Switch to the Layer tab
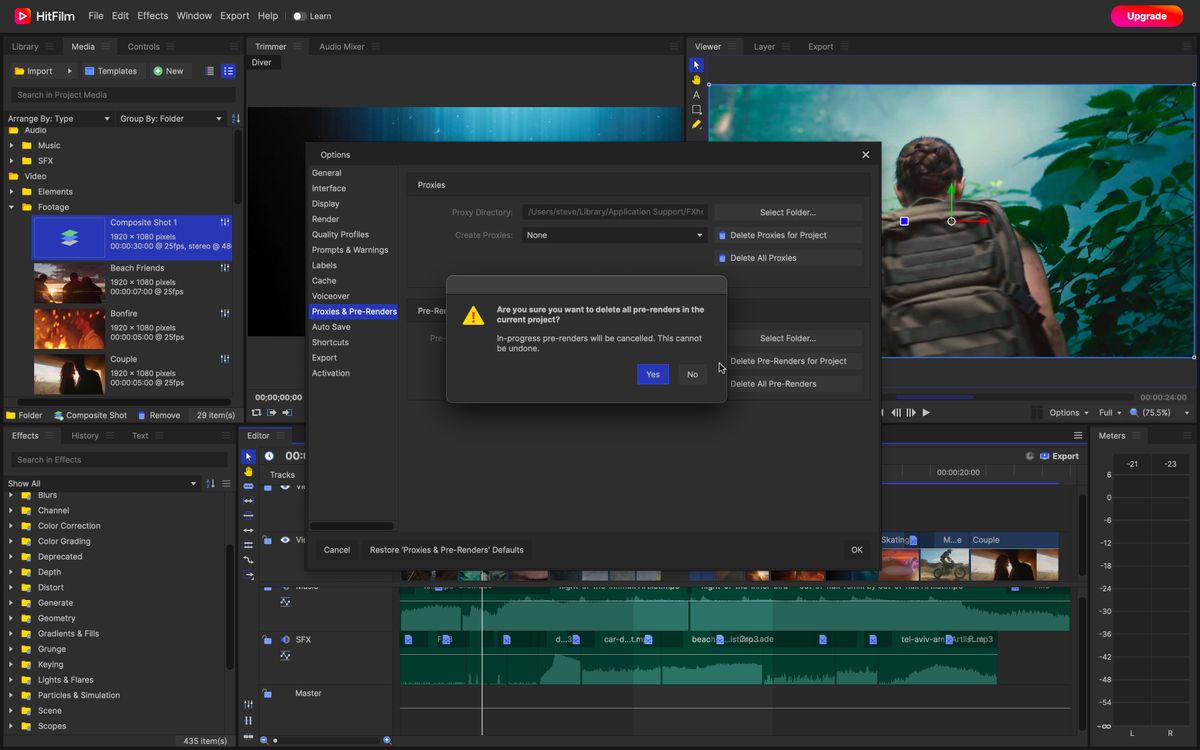This screenshot has height=750, width=1200. coord(764,46)
